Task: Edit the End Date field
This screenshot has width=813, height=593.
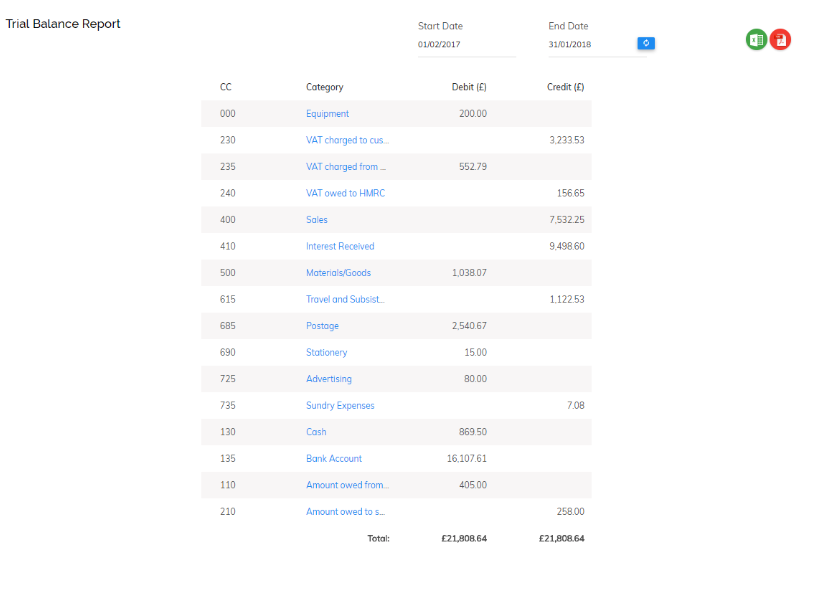Action: (x=591, y=45)
